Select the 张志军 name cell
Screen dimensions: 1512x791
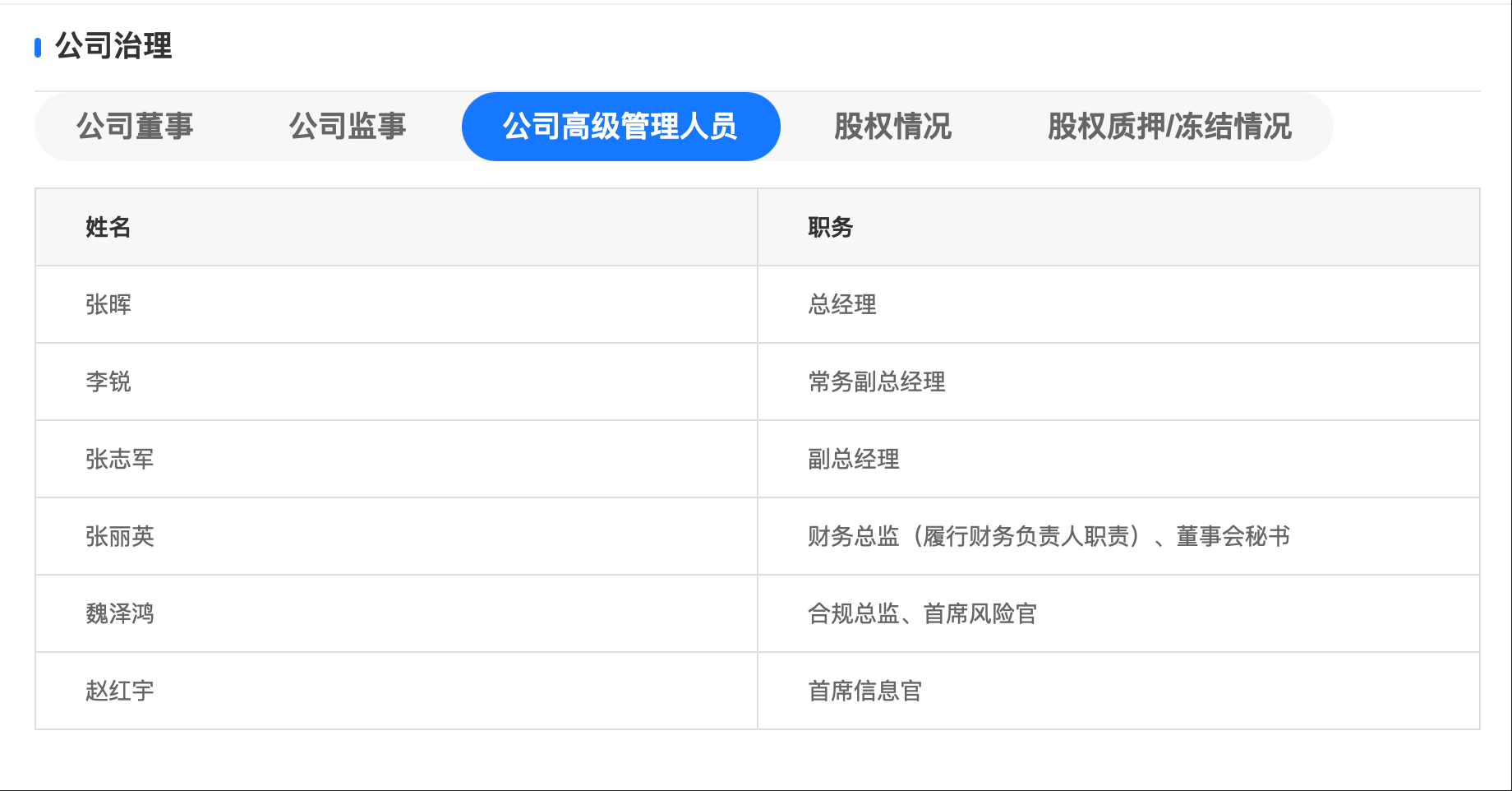point(120,459)
